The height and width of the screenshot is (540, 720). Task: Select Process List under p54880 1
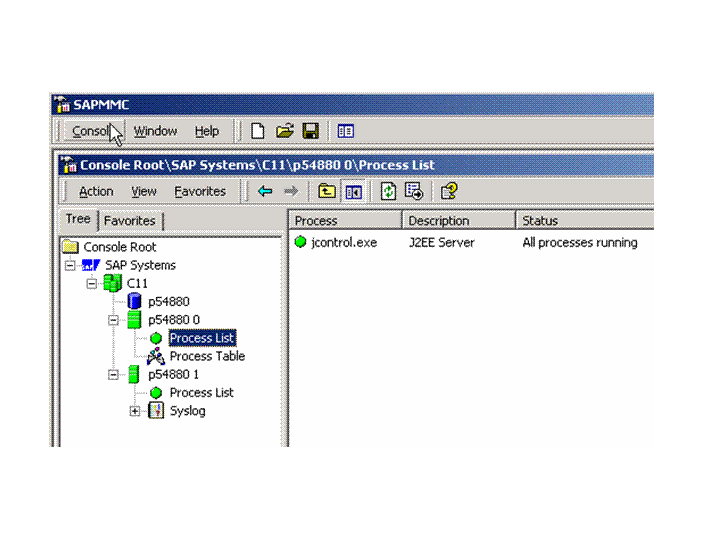tap(202, 393)
